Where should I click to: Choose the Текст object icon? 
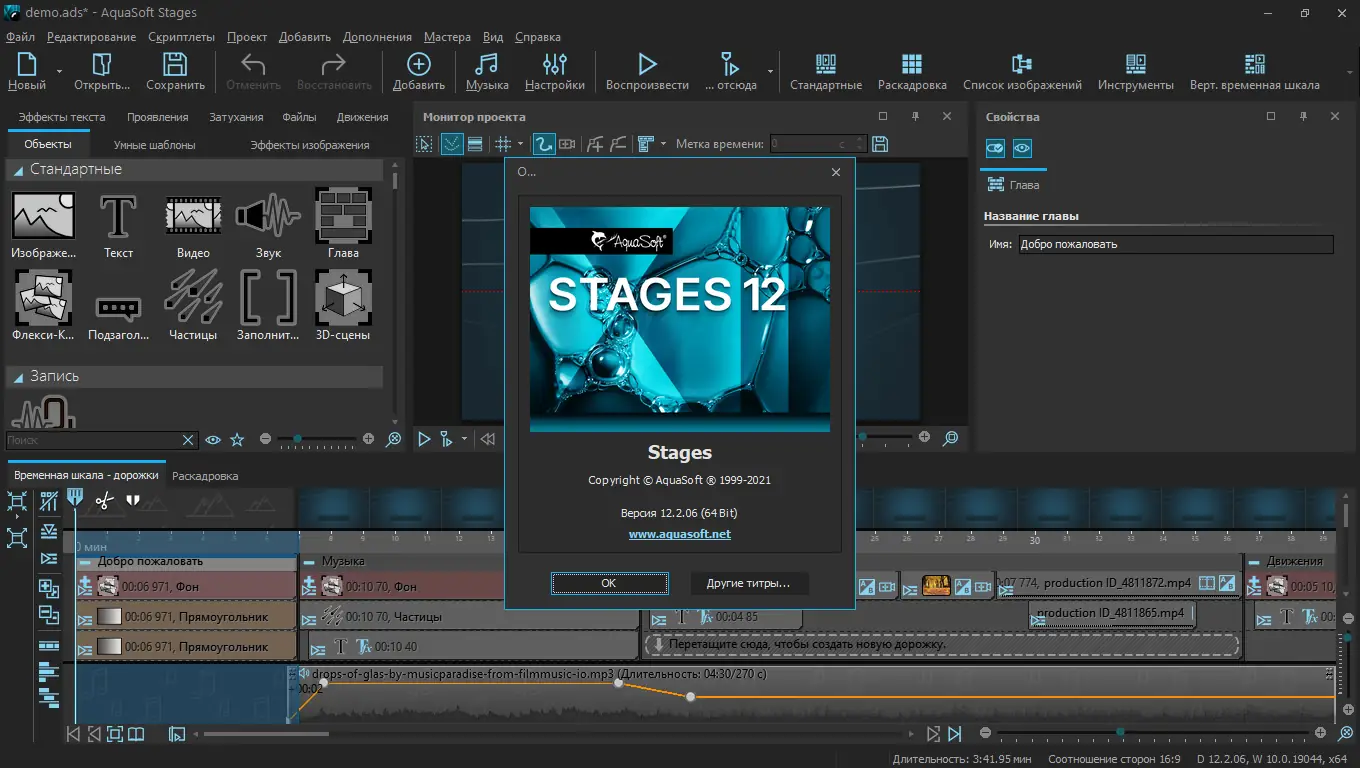[x=118, y=214]
